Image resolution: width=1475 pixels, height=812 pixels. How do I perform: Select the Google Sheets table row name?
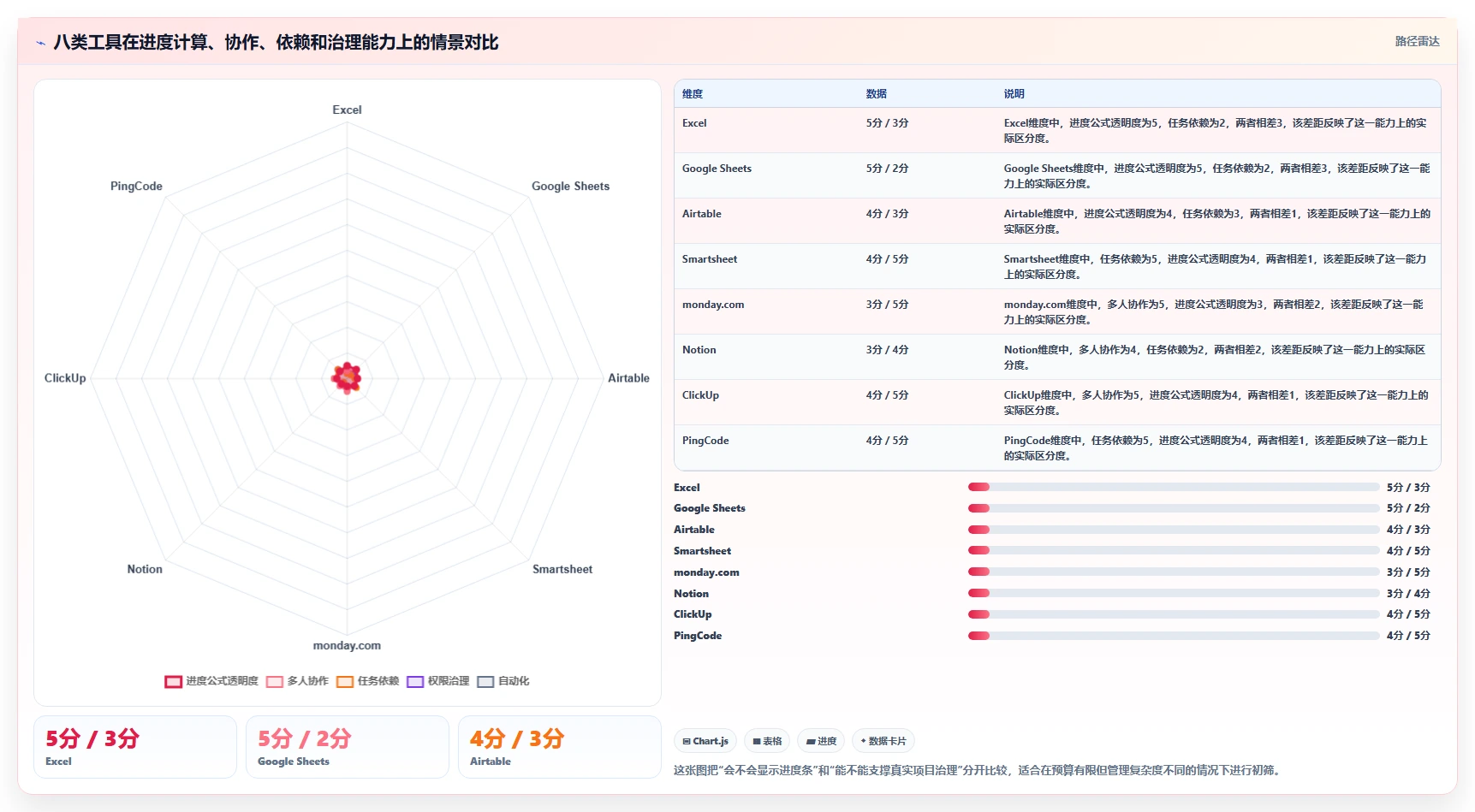pyautogui.click(x=717, y=169)
